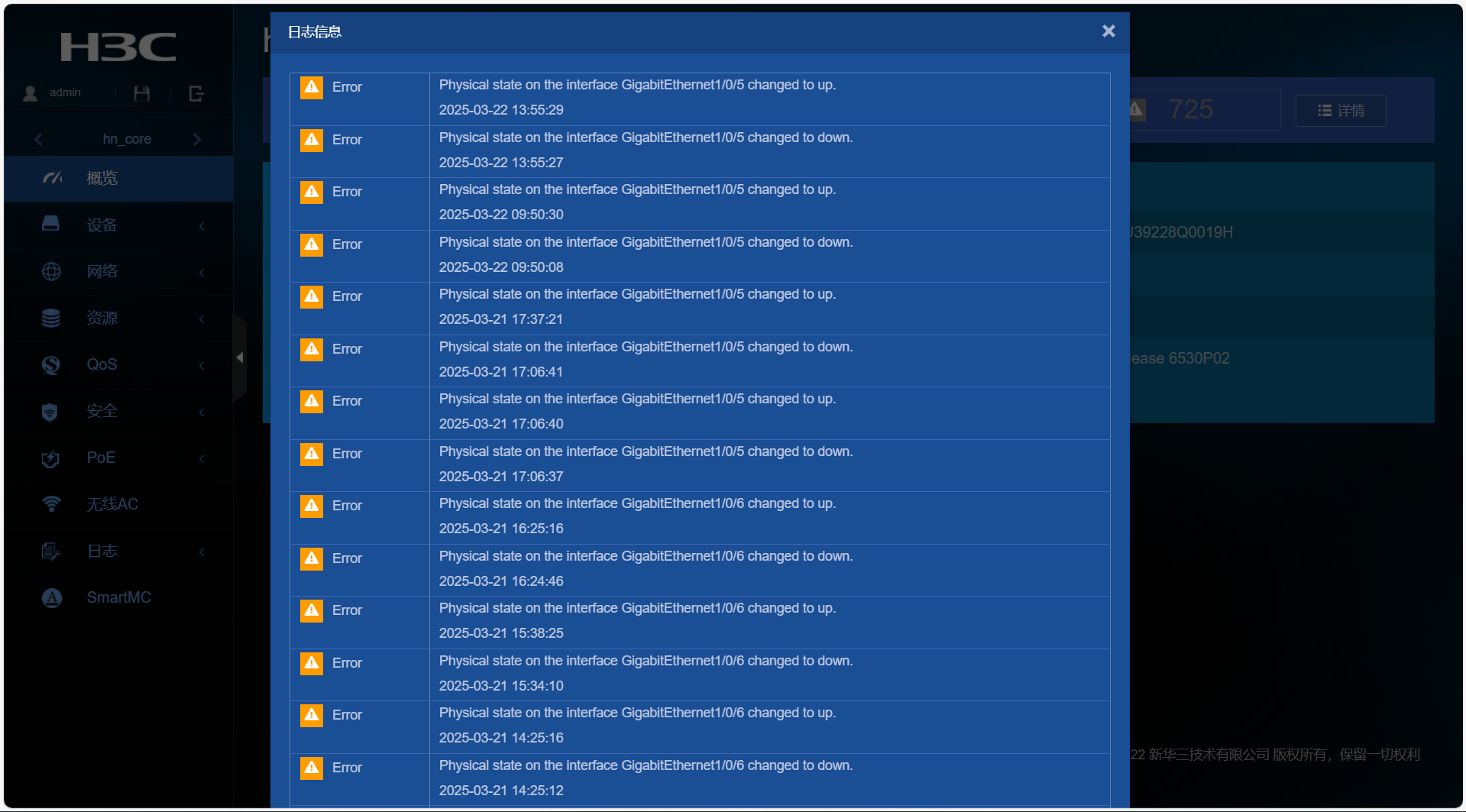The height and width of the screenshot is (812, 1466).
Task: Click the 无线AC wifi icon
Action: [51, 504]
